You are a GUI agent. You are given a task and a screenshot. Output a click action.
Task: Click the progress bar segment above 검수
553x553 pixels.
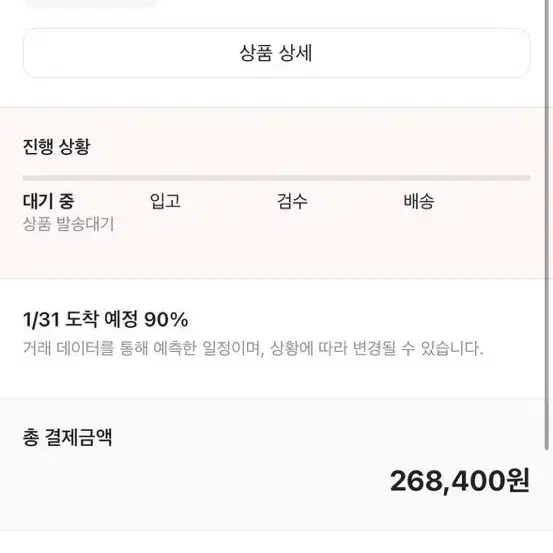click(x=340, y=178)
